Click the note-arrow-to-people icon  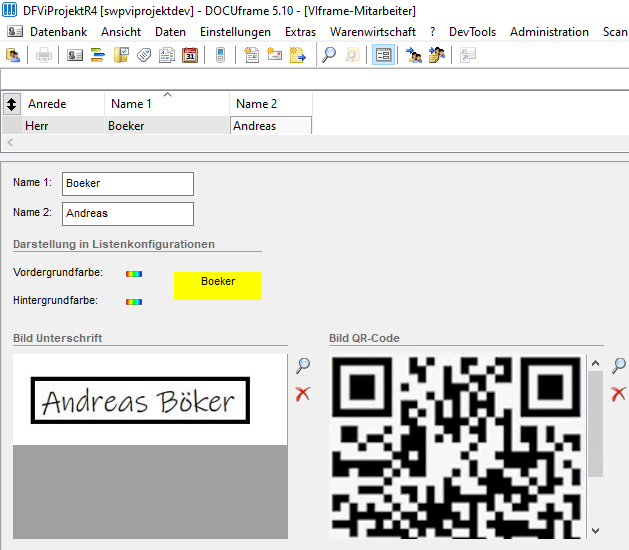pos(437,55)
